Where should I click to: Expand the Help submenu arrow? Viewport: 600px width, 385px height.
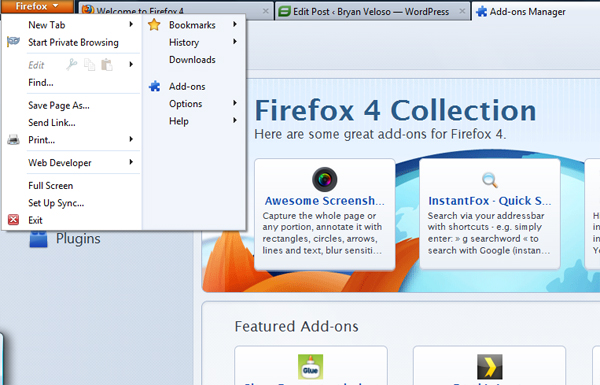(235, 121)
